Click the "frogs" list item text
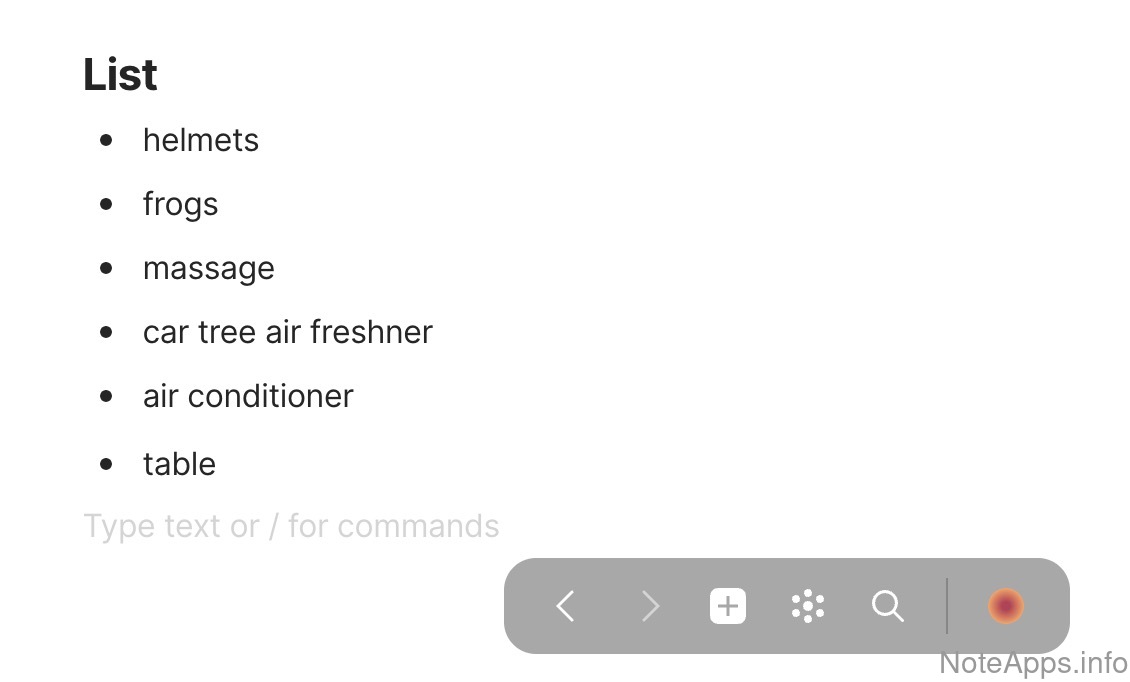Image resolution: width=1130 pixels, height=682 pixels. click(180, 204)
